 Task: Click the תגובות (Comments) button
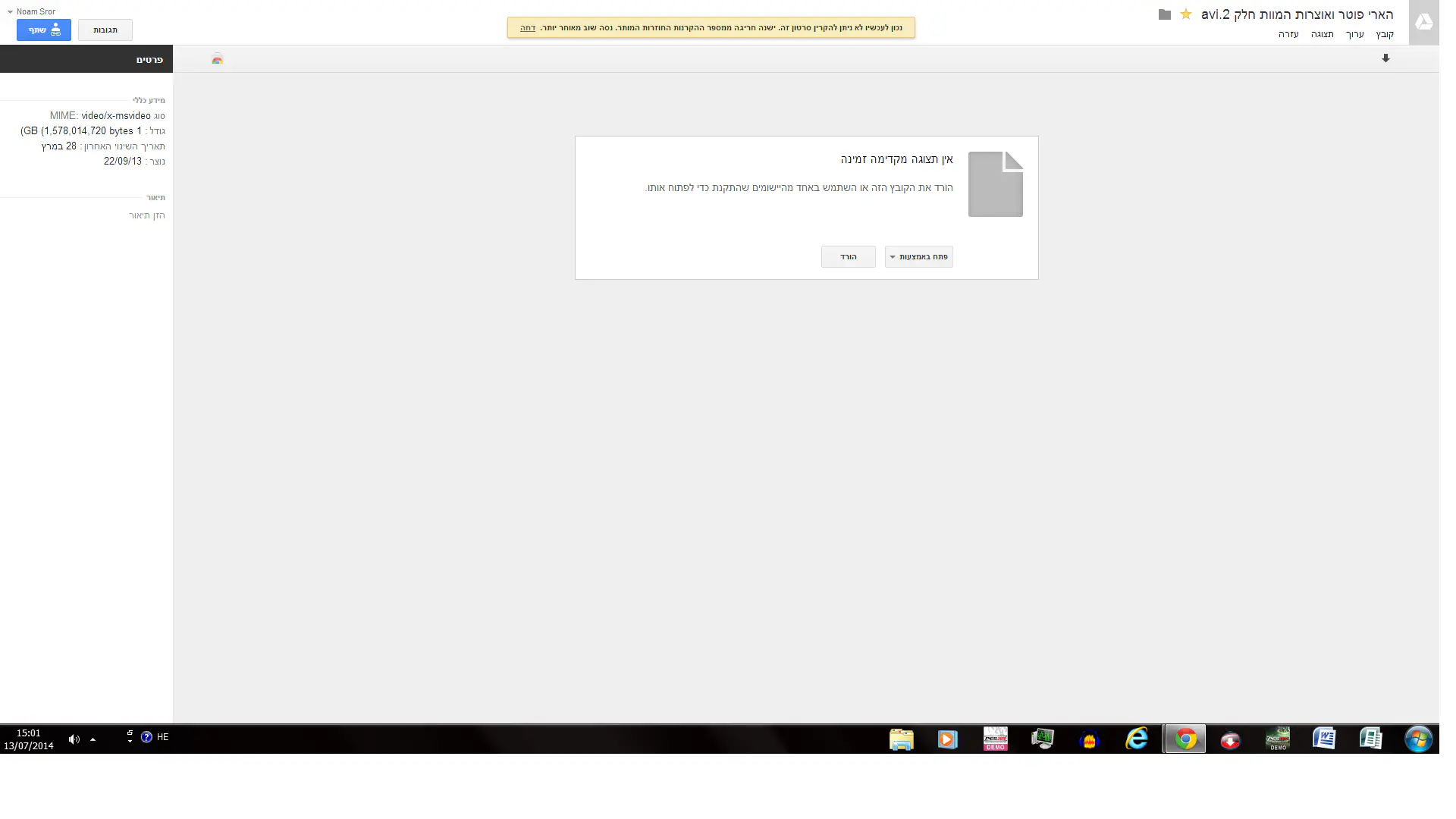click(105, 30)
